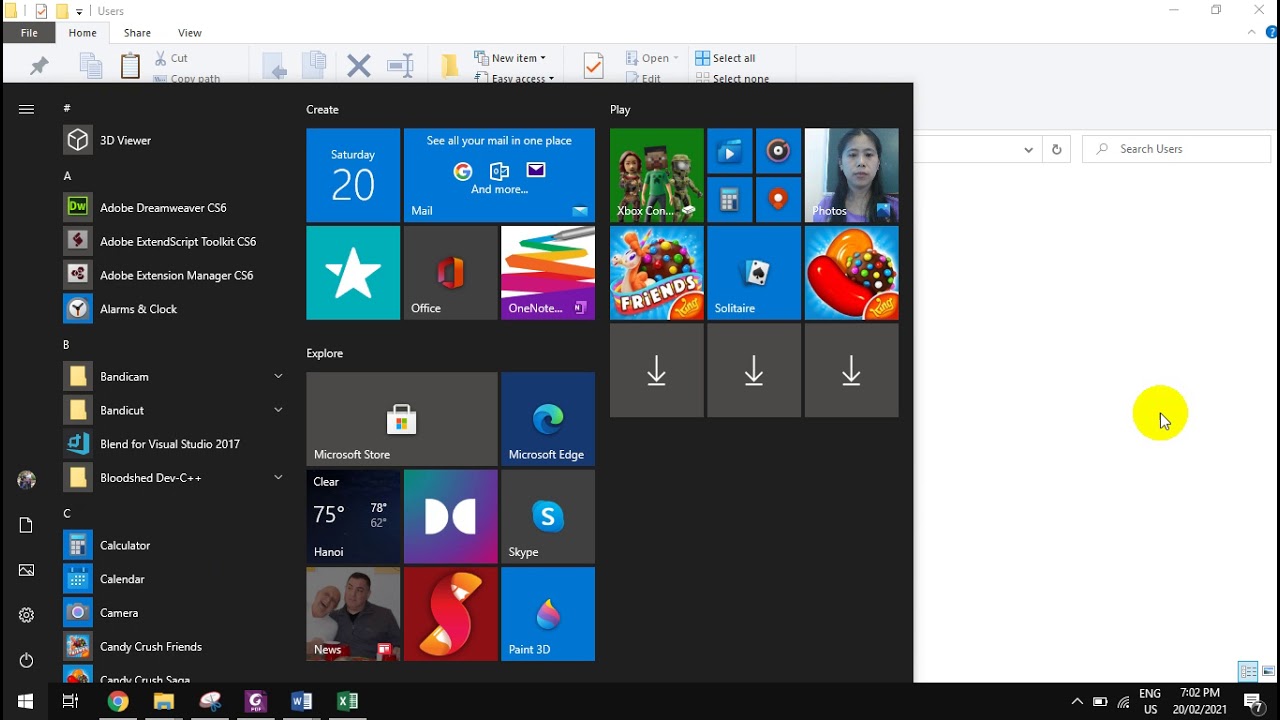Open the Hanoi weather tile
The image size is (1280, 720).
click(353, 517)
